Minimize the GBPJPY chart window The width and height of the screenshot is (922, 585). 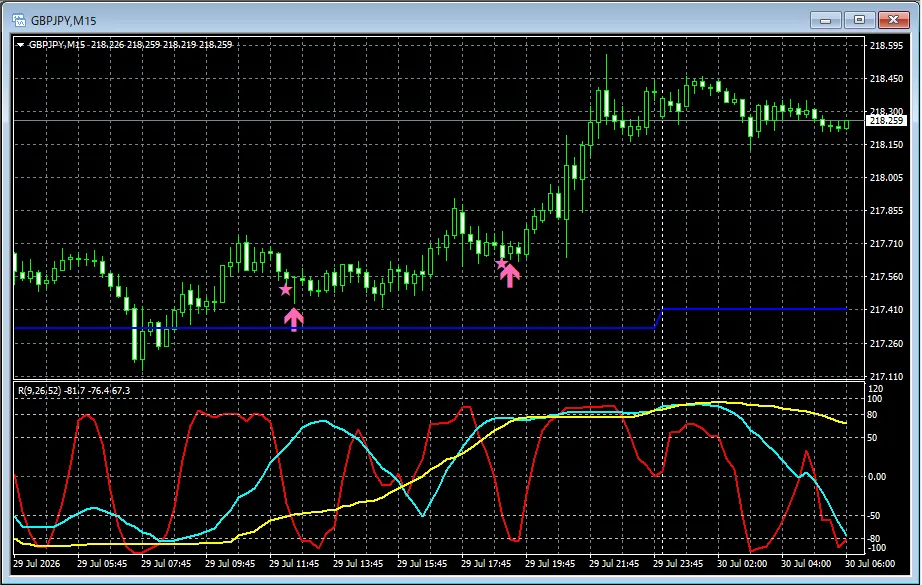(x=825, y=20)
